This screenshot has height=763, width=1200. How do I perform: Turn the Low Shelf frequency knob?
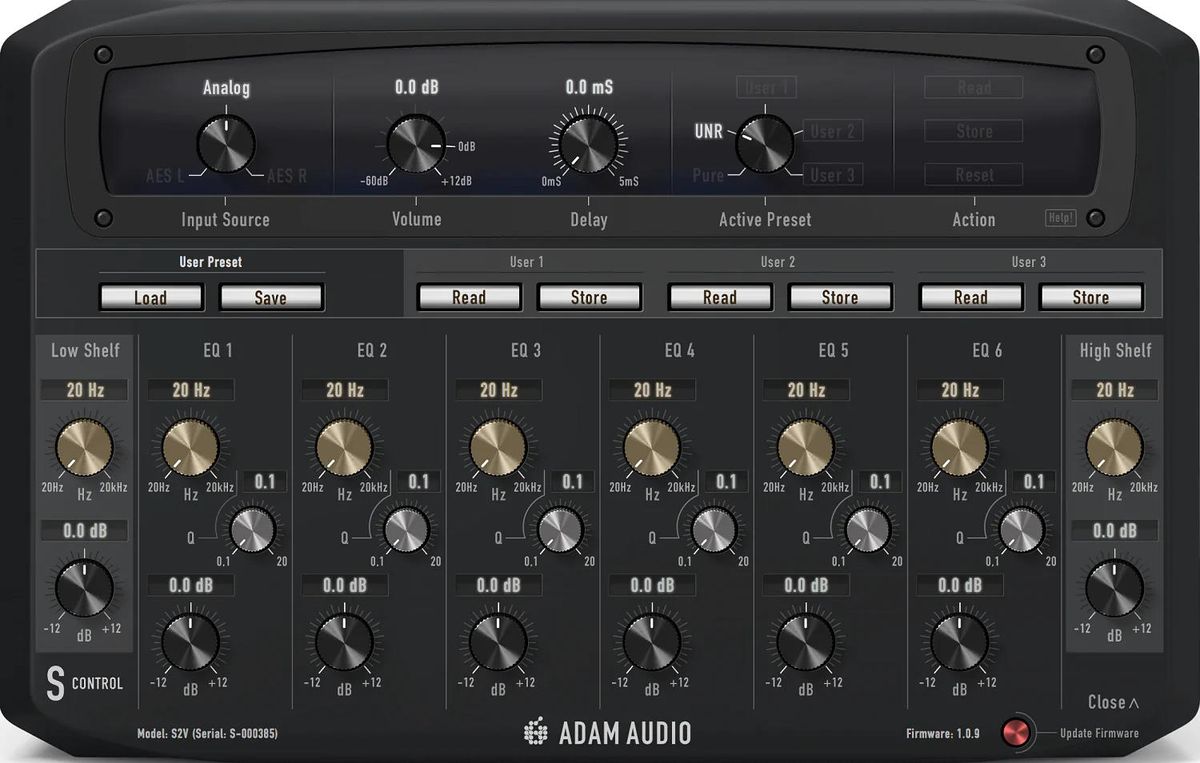[84, 448]
